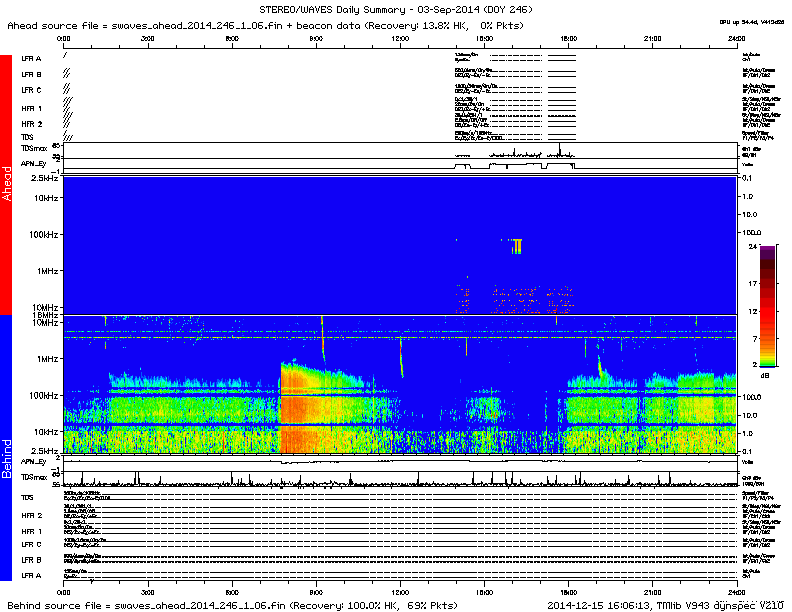
Task: Click 2.5kHz label below the Behind spectrogram
Action: (x=44, y=451)
